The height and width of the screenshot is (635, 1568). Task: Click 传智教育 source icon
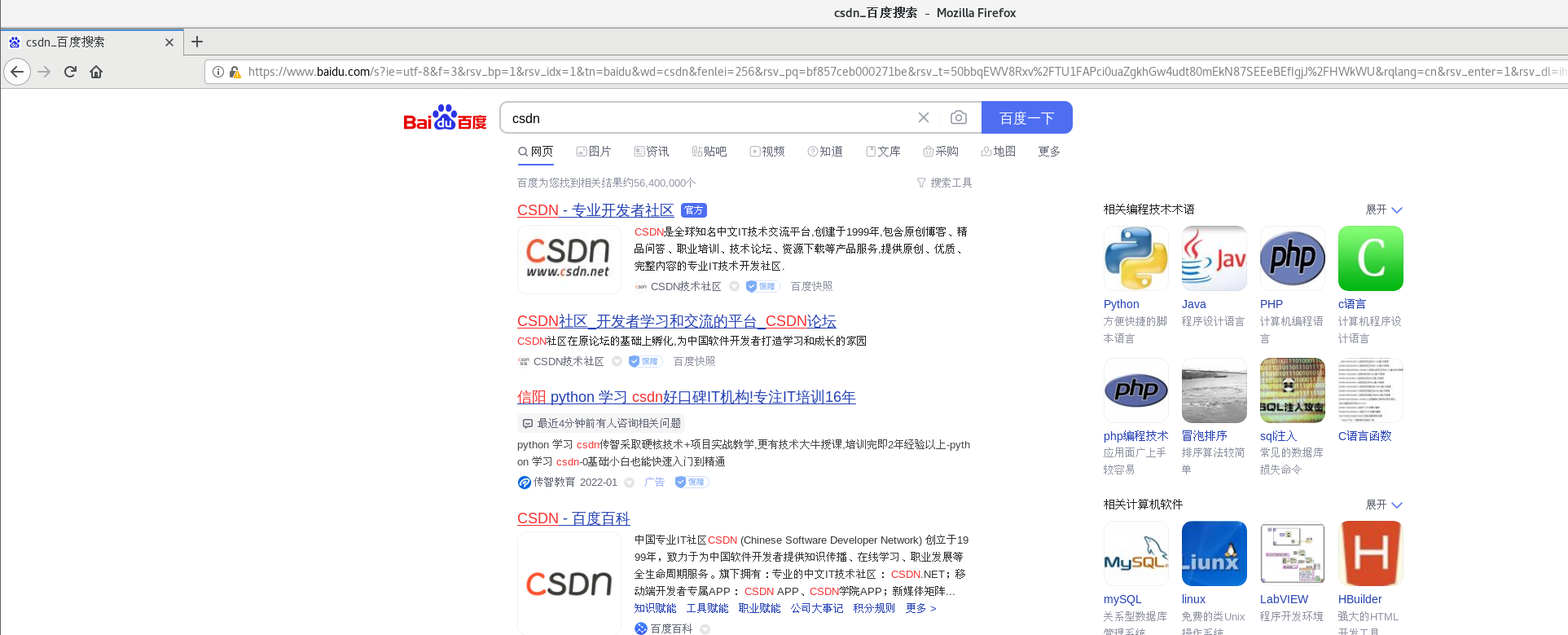point(524,483)
